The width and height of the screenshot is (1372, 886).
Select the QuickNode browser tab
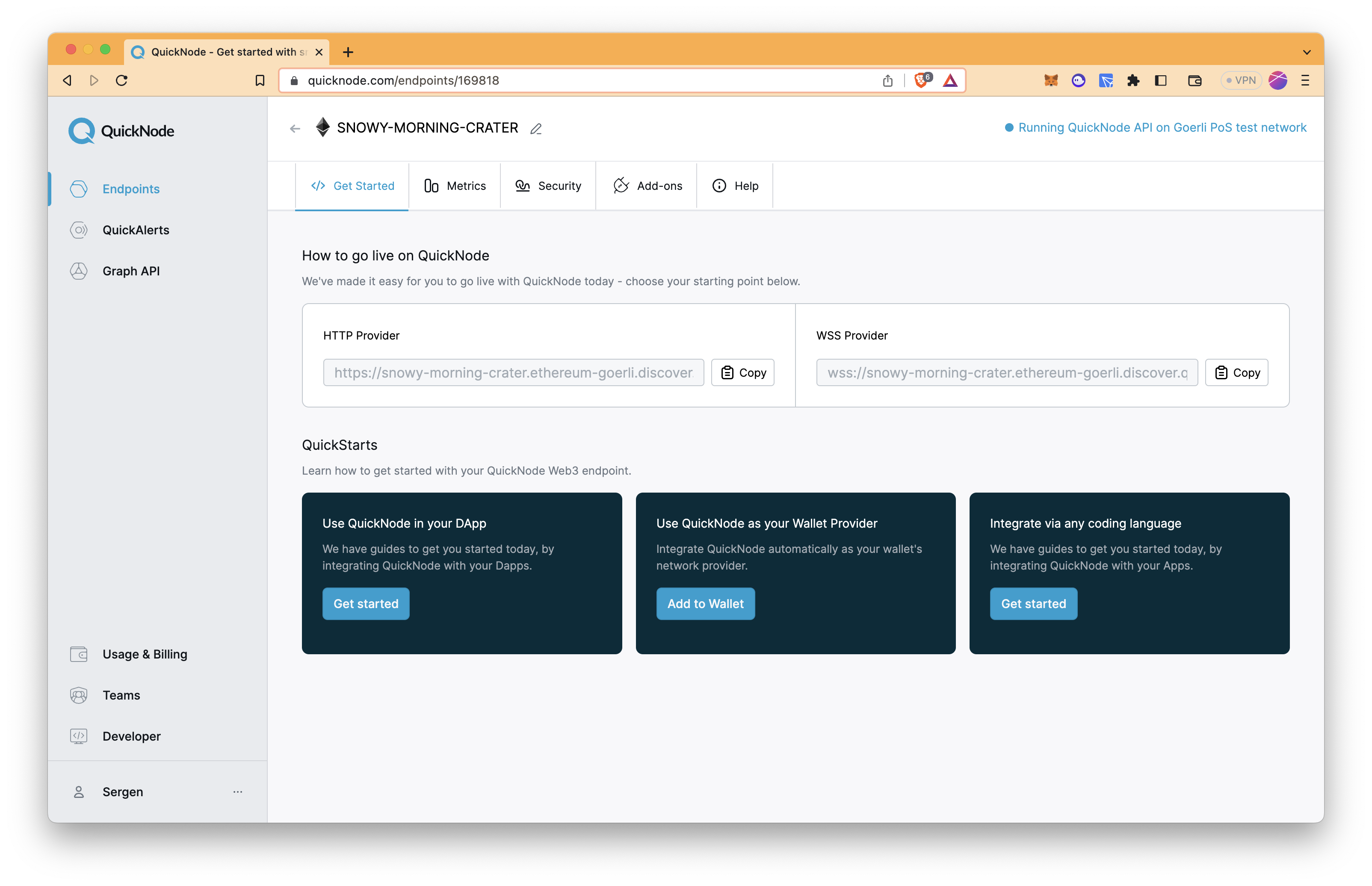pyautogui.click(x=227, y=52)
